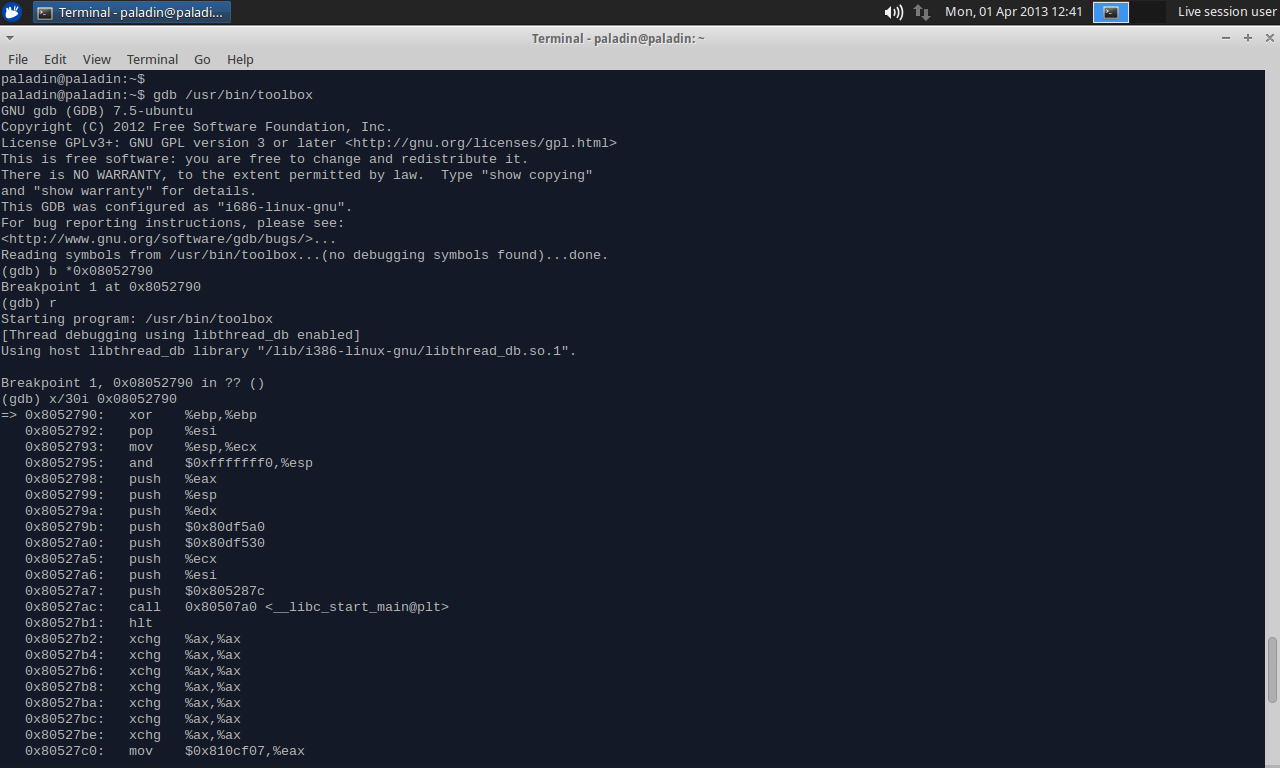Open the Edit menu
Viewport: 1280px width, 768px height.
tap(55, 59)
